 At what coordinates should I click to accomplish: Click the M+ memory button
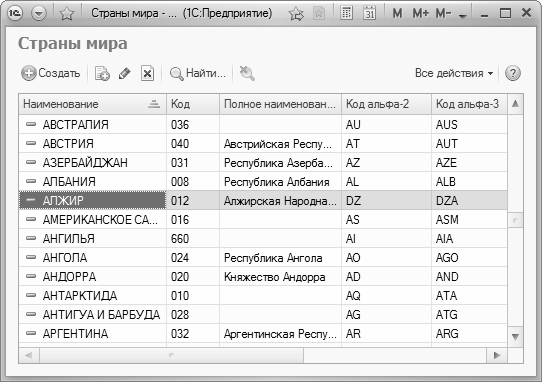tap(420, 13)
